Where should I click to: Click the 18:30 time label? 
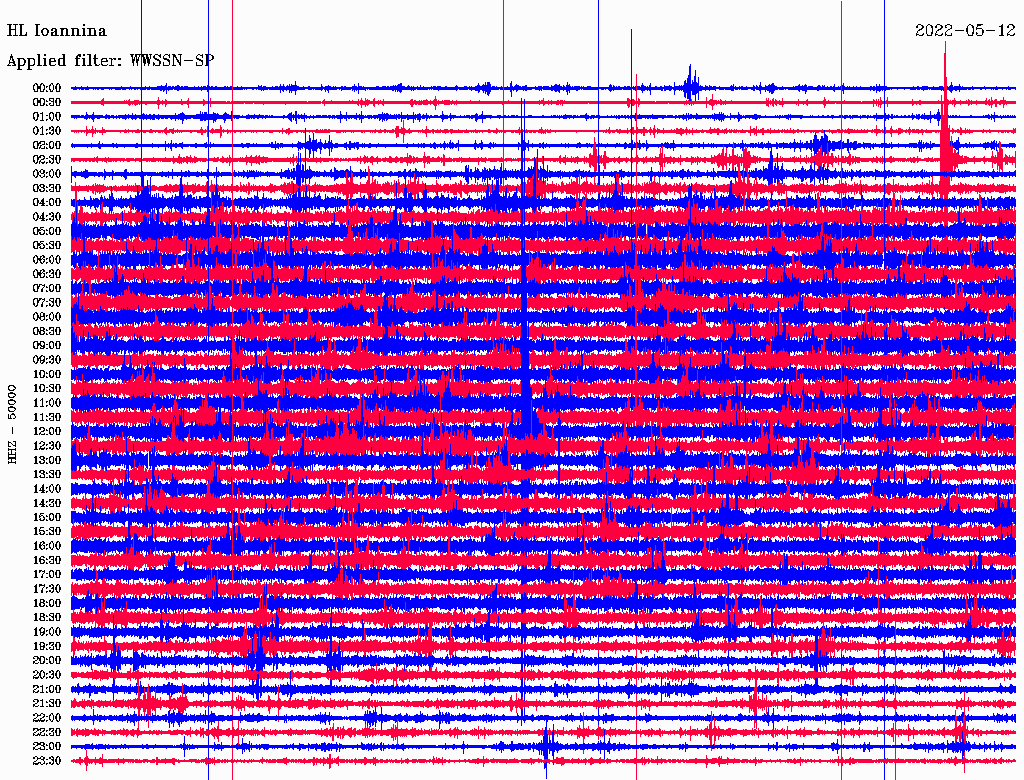click(x=47, y=618)
